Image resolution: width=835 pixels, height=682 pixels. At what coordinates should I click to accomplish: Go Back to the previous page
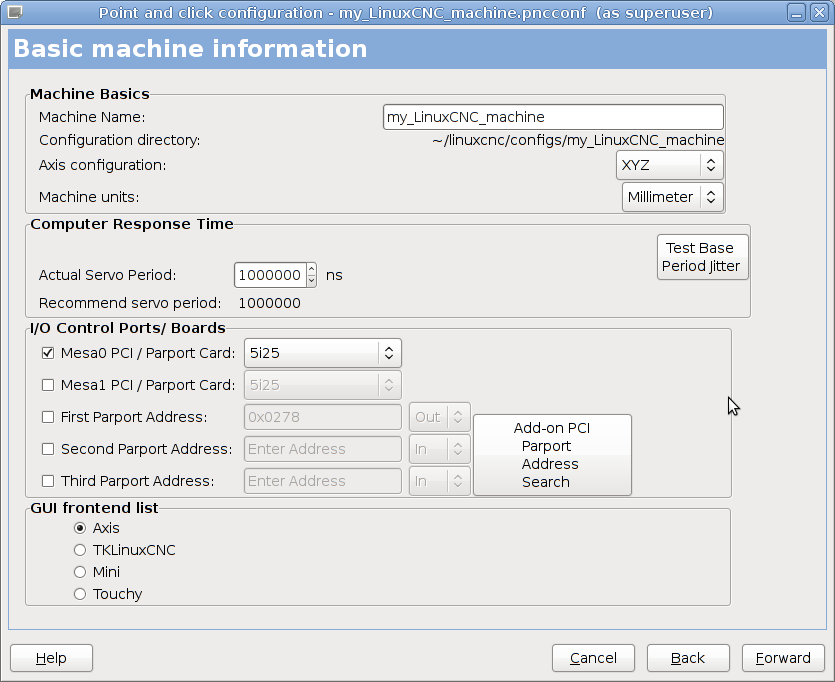[x=688, y=658]
